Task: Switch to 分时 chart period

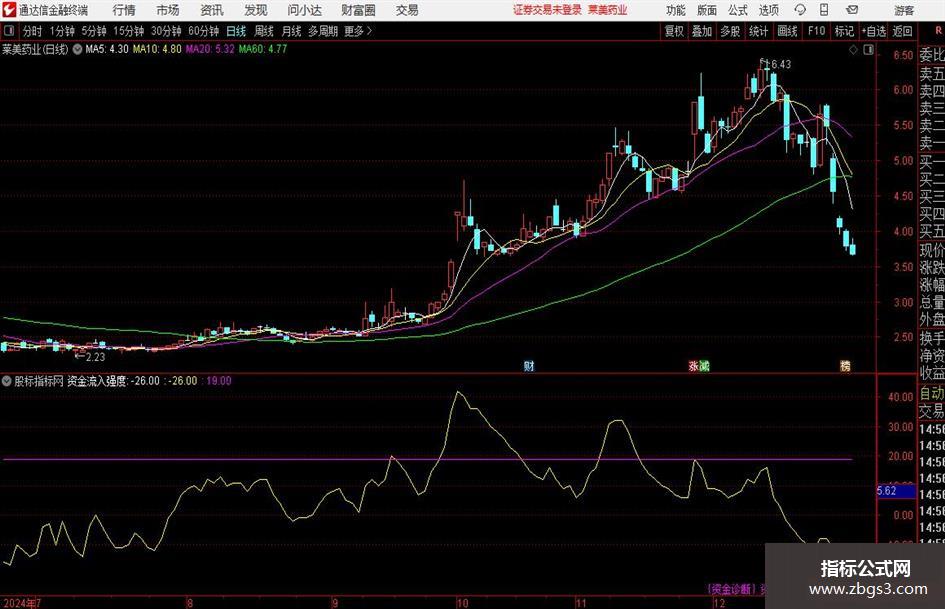Action: coord(33,31)
